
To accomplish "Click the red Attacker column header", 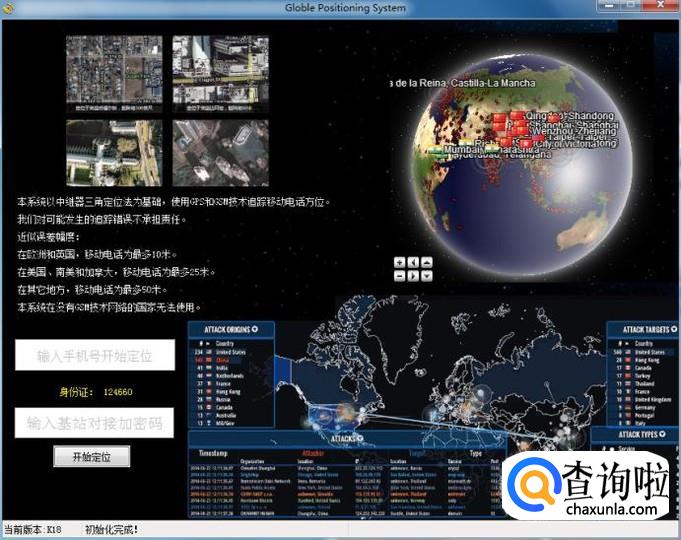I will 313,453.
